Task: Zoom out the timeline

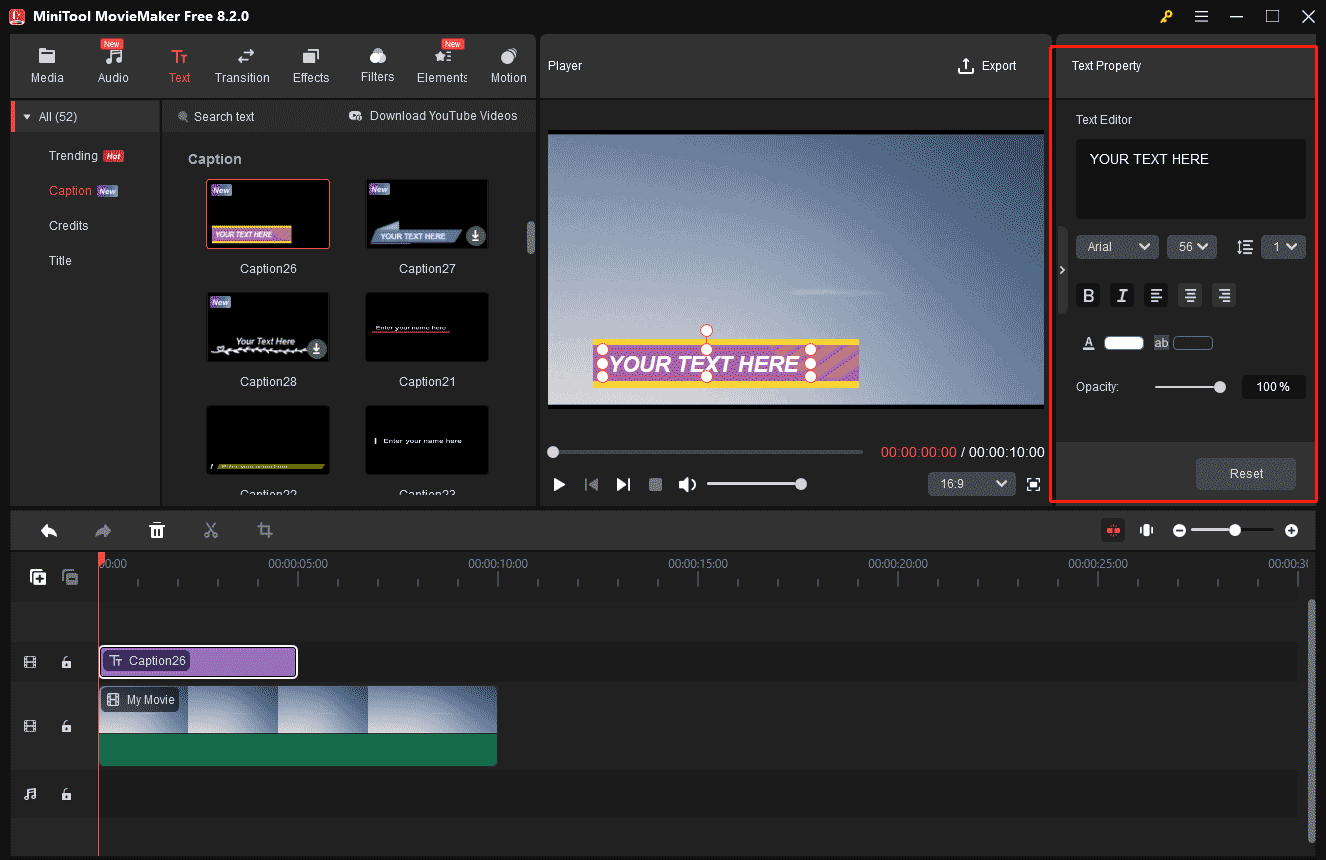Action: point(1180,531)
